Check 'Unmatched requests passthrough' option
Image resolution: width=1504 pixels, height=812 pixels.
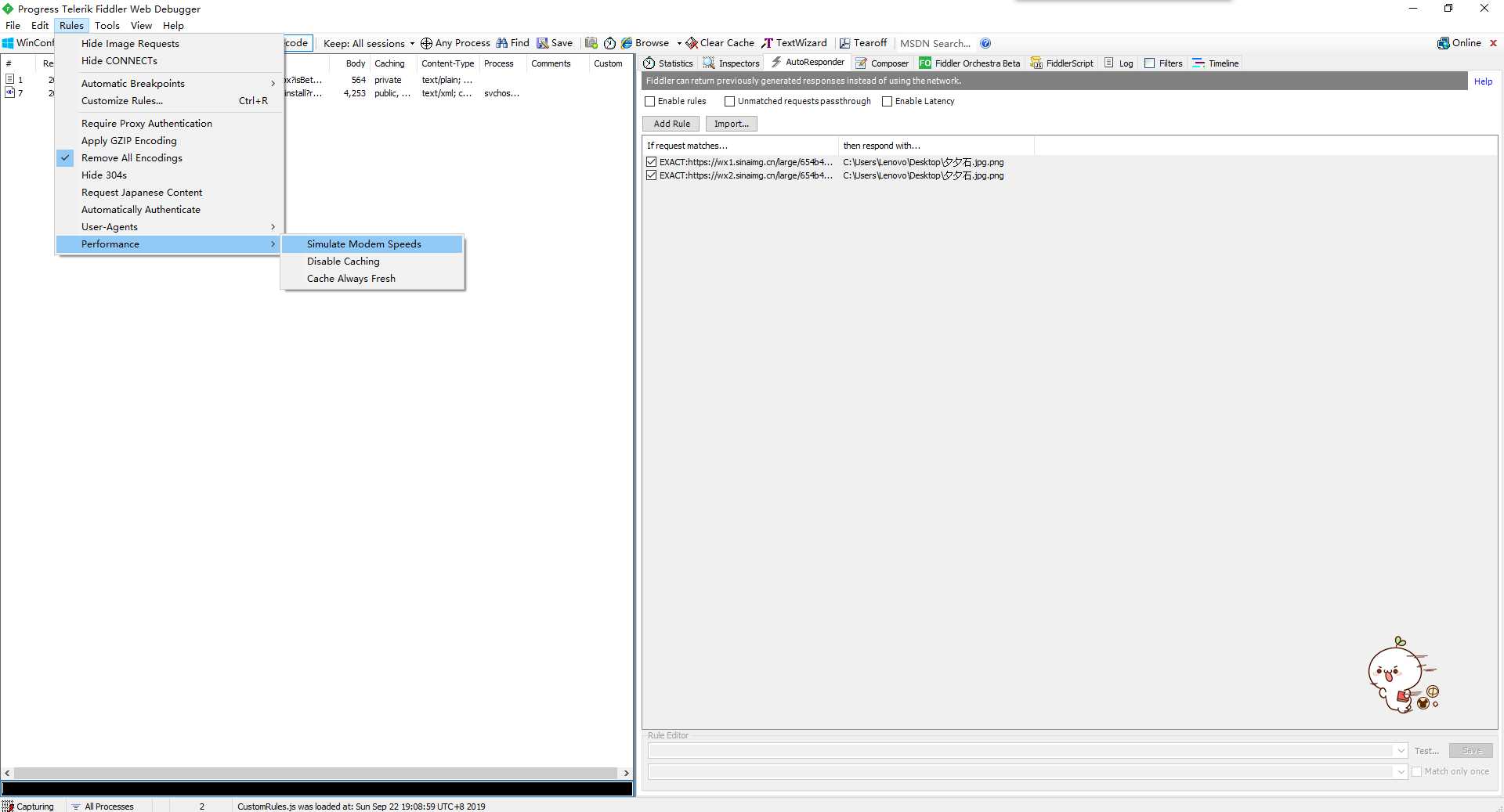click(x=729, y=101)
